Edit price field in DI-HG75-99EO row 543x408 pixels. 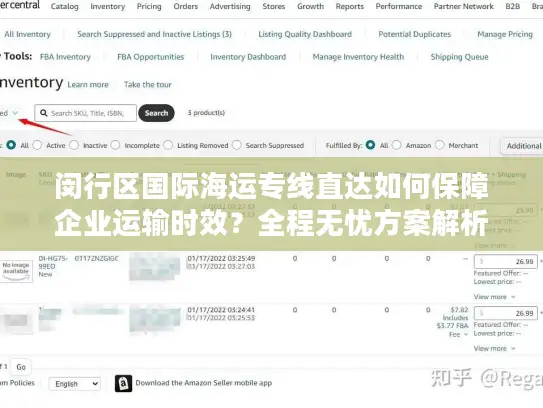tap(506, 261)
